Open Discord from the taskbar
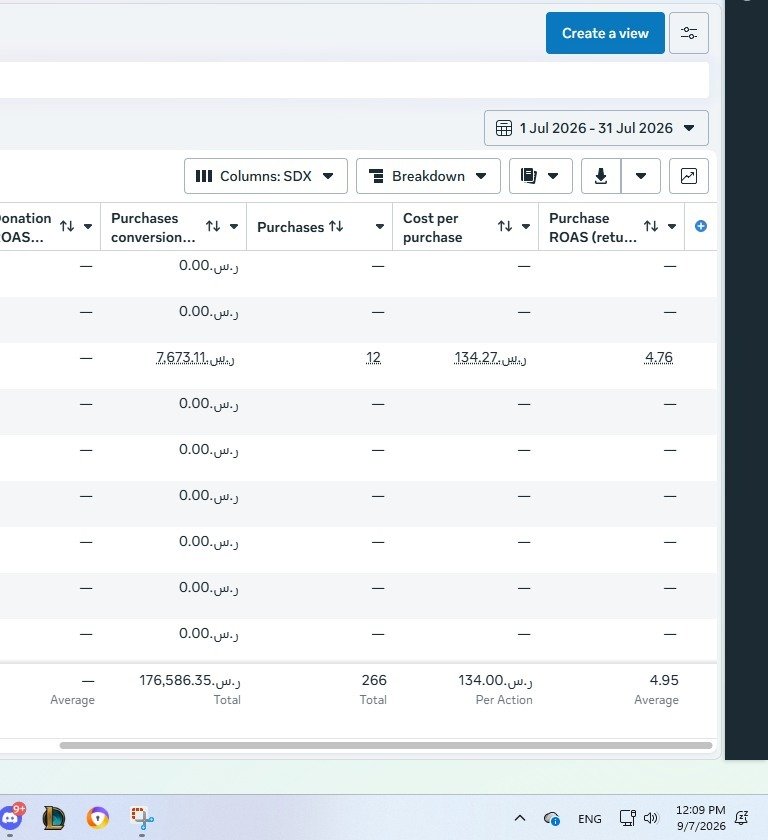Image resolution: width=768 pixels, height=840 pixels. [12, 818]
